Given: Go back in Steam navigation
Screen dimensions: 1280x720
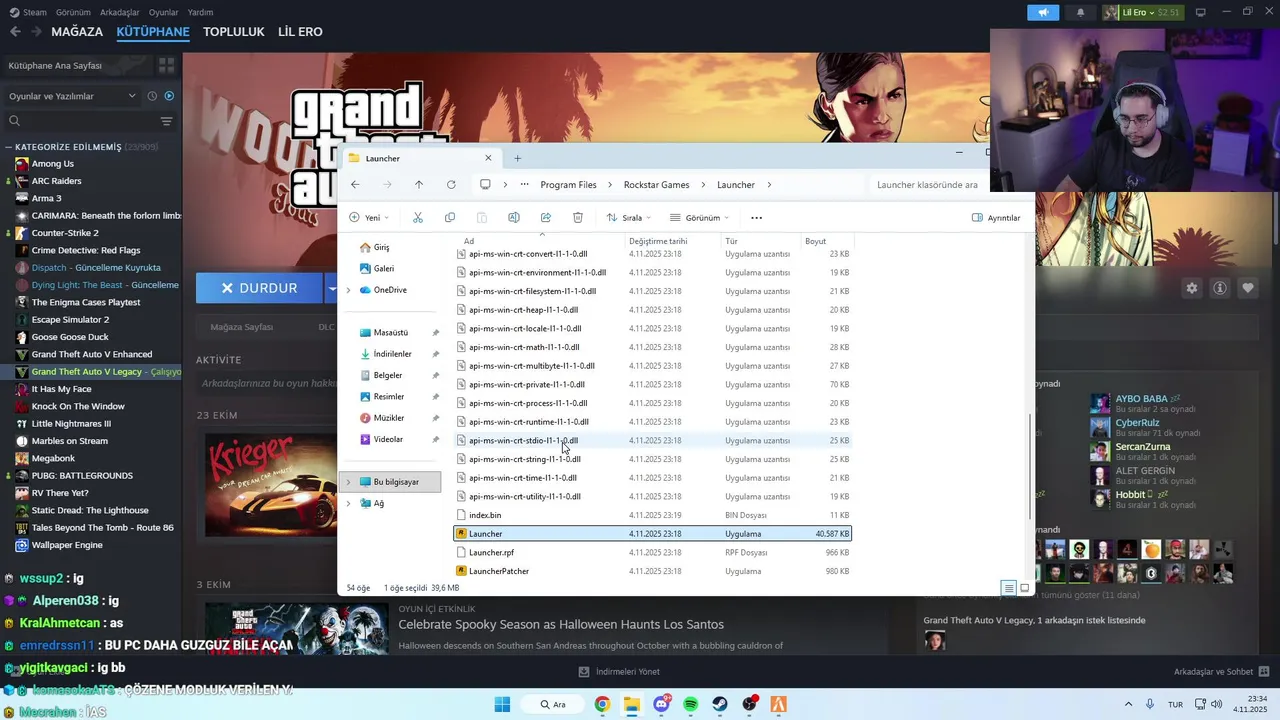Looking at the screenshot, I should tap(15, 31).
